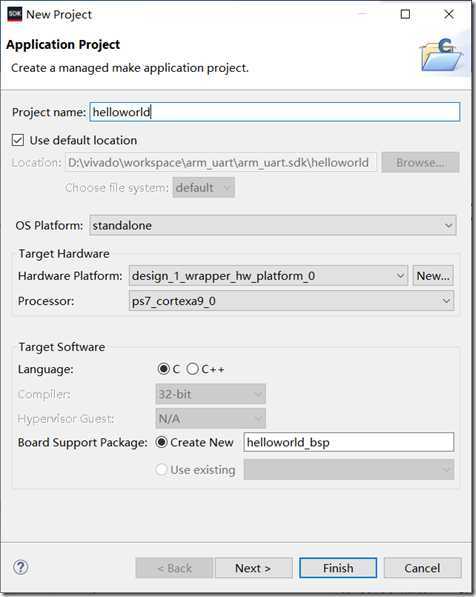The image size is (476, 597).
Task: Click the C project folder icon
Action: coord(442,56)
